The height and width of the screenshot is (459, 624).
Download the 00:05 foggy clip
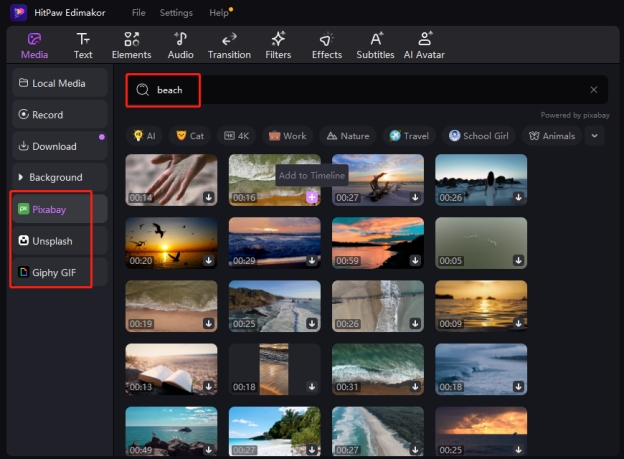click(519, 260)
